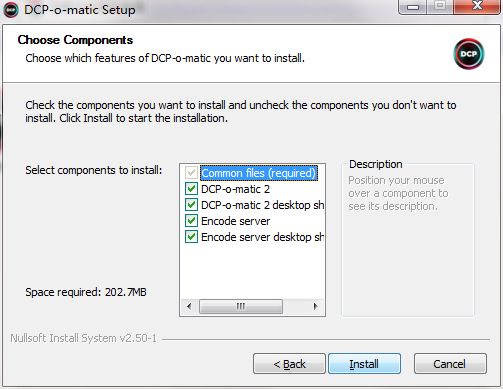Screen dimensions: 503x389
Task: Minimize the DCP-o-matic Setup window
Action: point(413,7)
